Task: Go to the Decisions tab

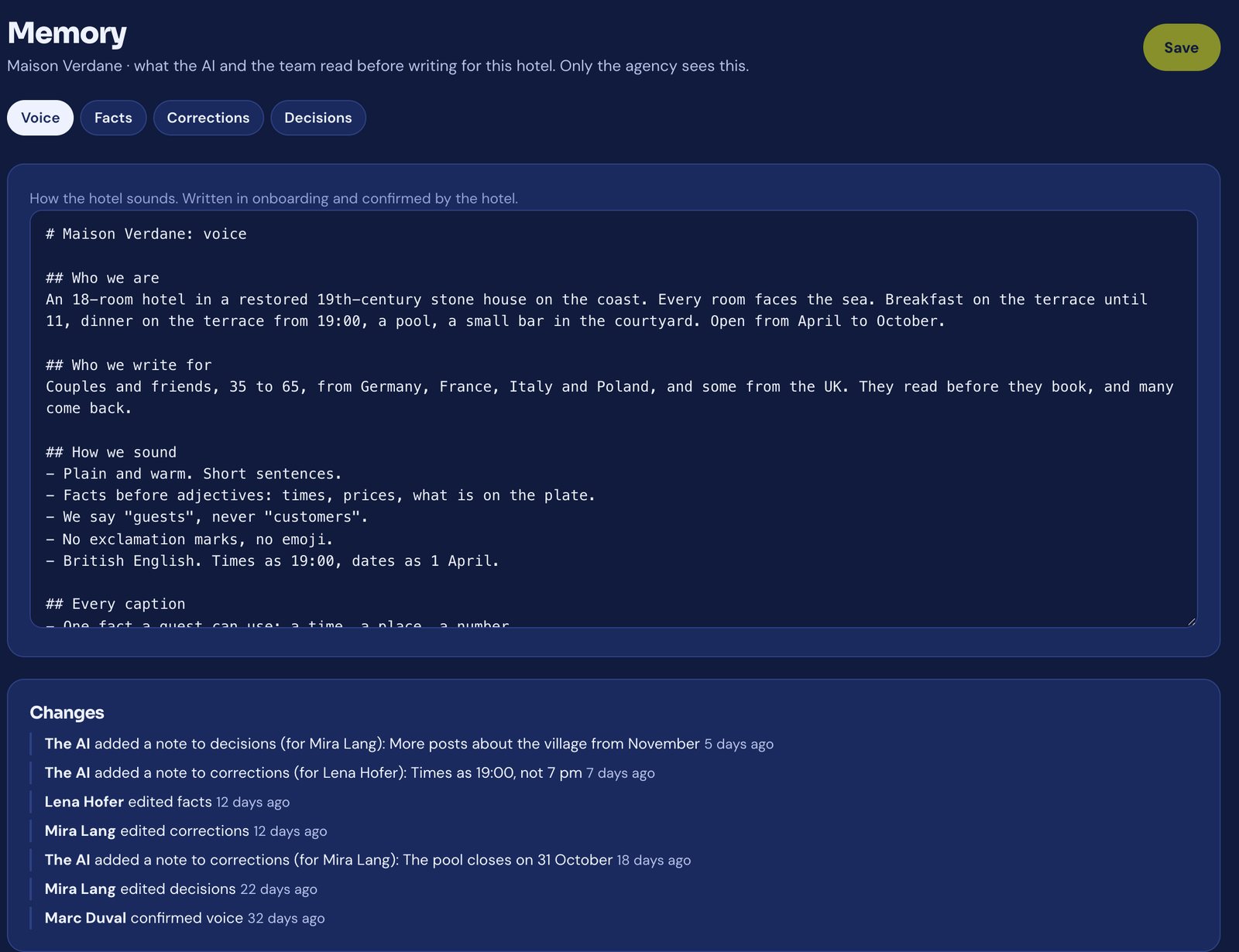Action: (317, 118)
